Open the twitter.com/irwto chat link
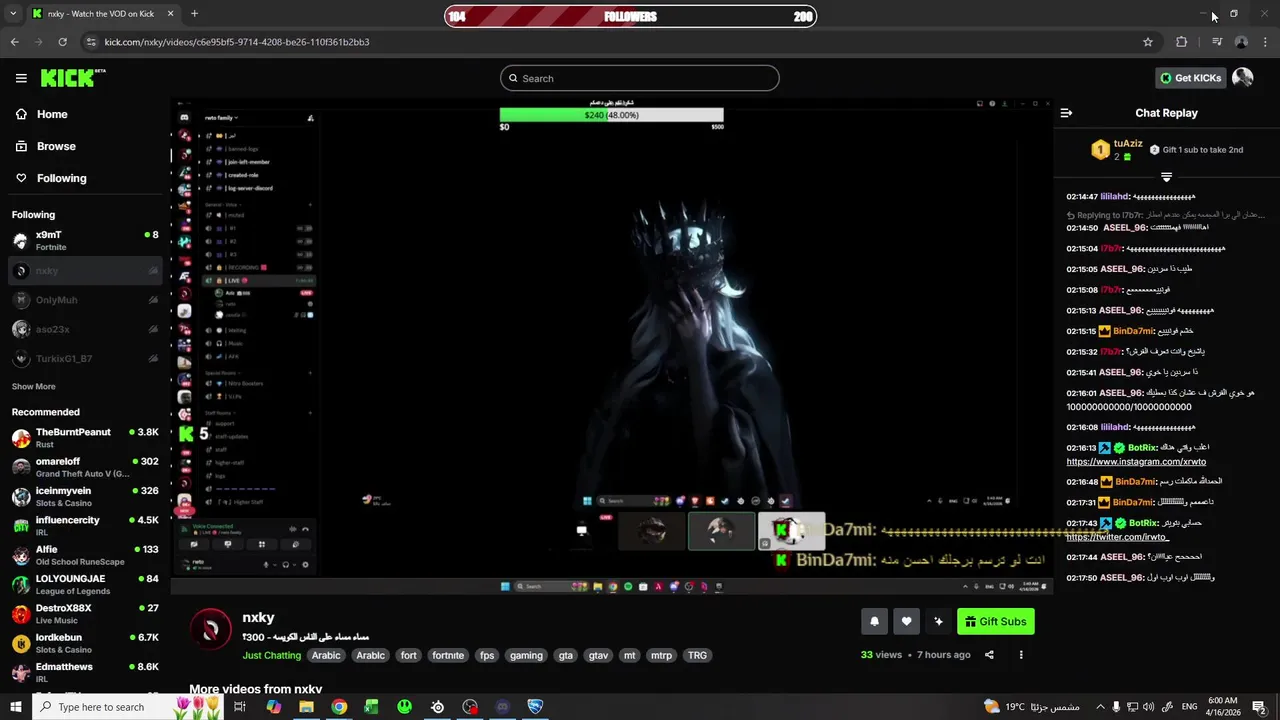 [x=1117, y=537]
